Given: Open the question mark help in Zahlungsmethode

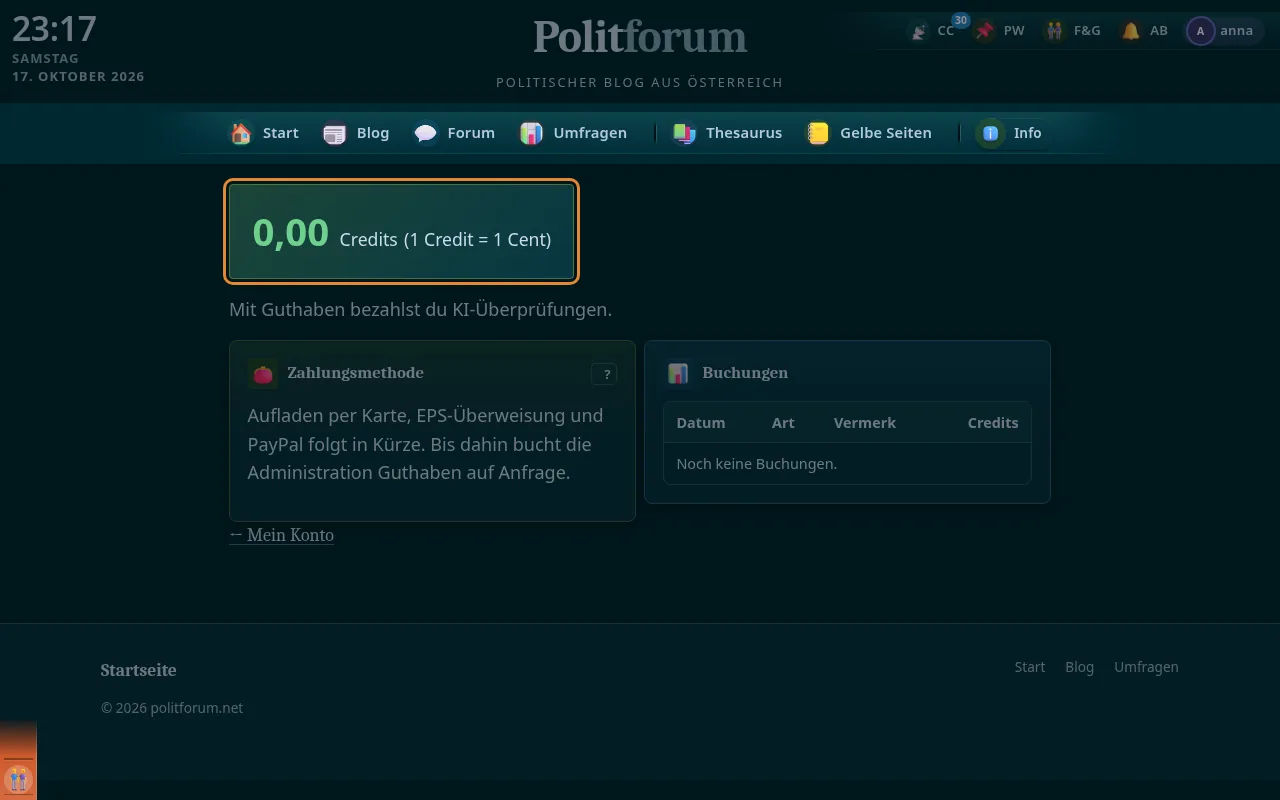Looking at the screenshot, I should click(604, 374).
